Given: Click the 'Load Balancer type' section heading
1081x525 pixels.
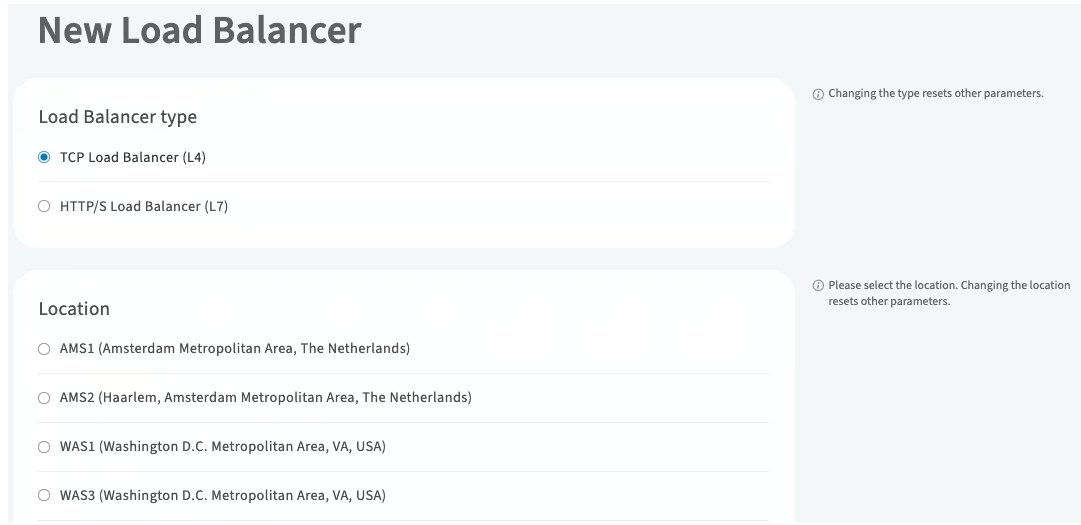Looking at the screenshot, I should 117,117.
